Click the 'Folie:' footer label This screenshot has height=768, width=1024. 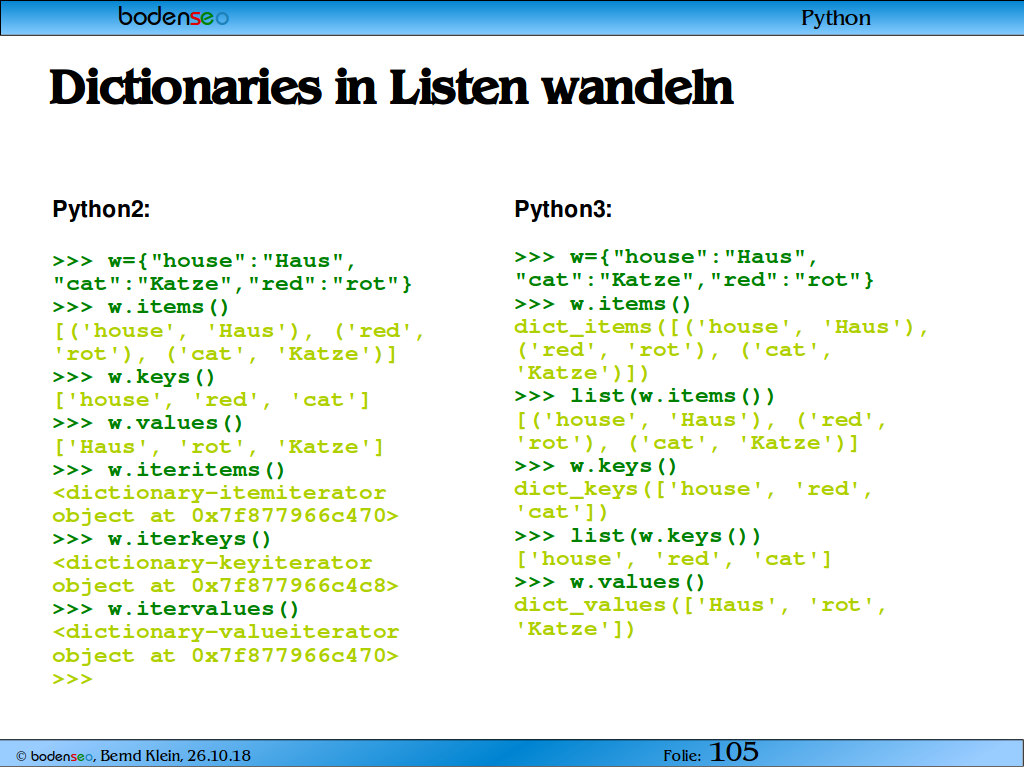[682, 756]
